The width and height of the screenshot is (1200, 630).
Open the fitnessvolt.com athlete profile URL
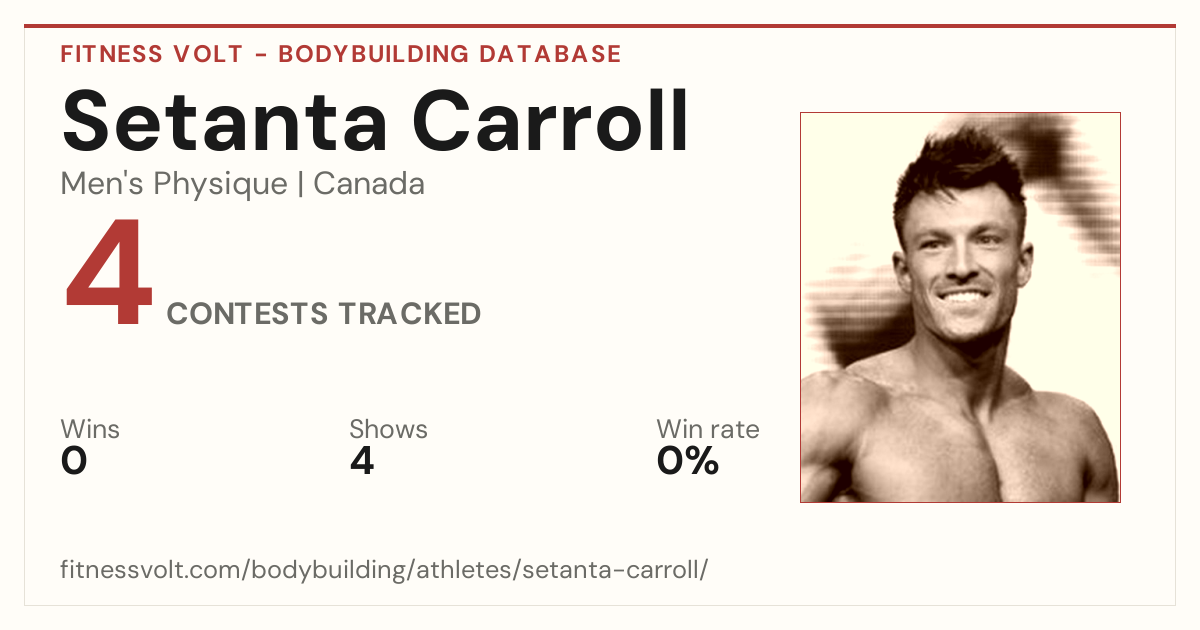click(x=385, y=570)
